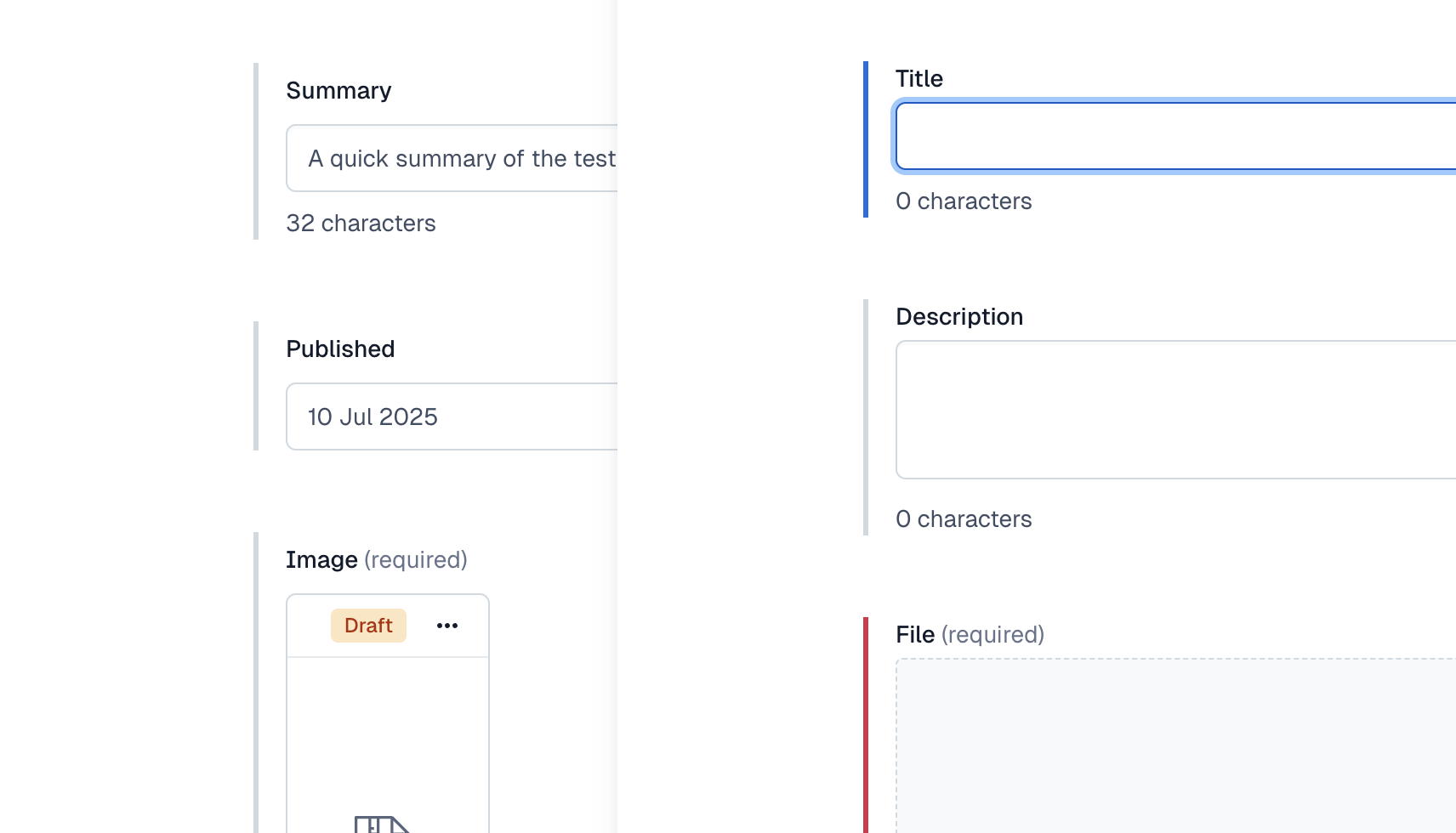Open the Published date field
Viewport: 1456px width, 833px height.
tap(452, 416)
